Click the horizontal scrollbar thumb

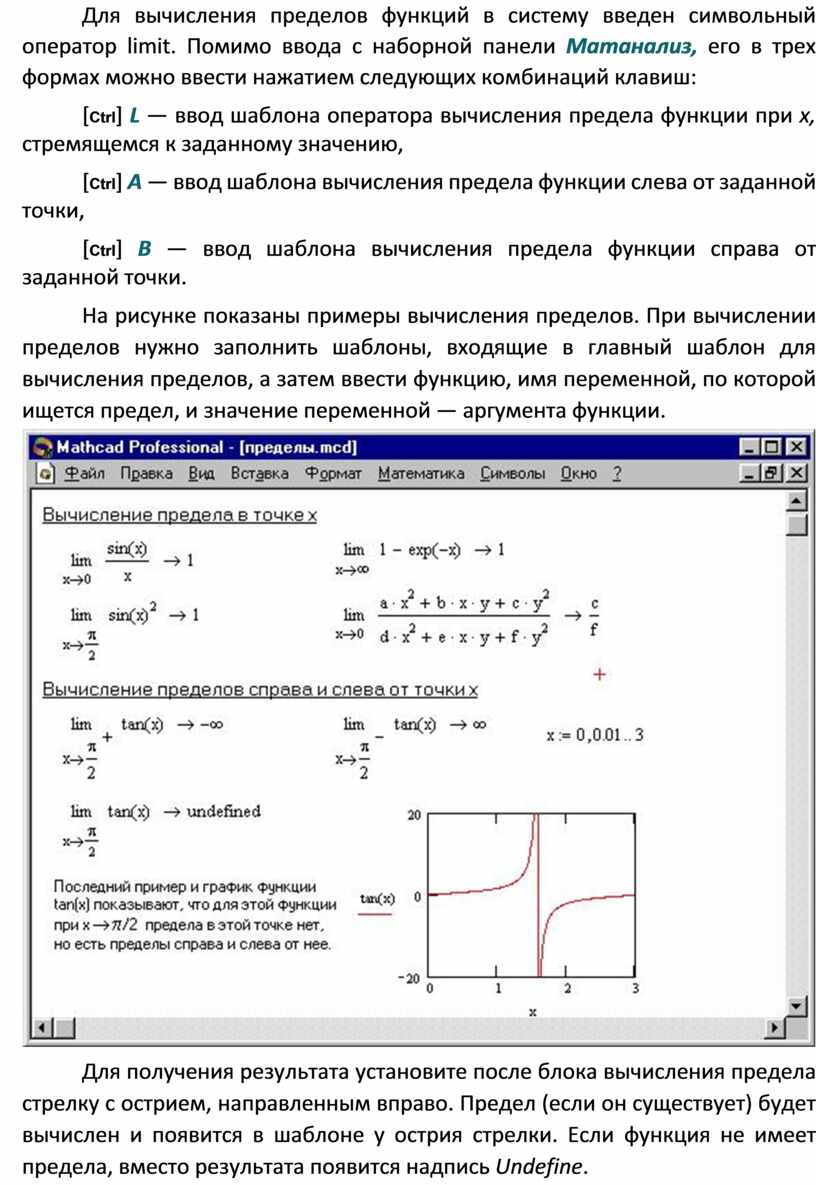click(65, 1028)
